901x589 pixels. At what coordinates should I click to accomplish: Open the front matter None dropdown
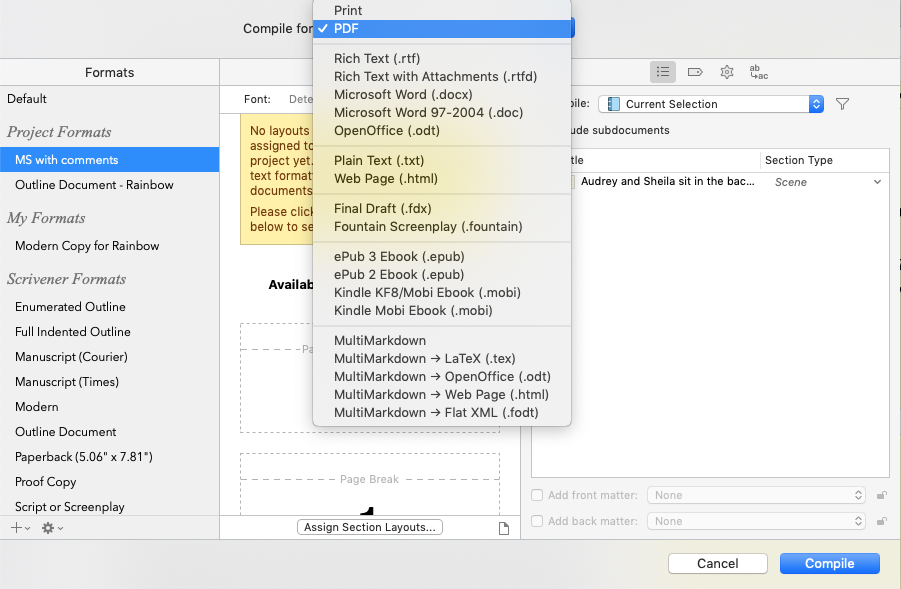click(756, 495)
